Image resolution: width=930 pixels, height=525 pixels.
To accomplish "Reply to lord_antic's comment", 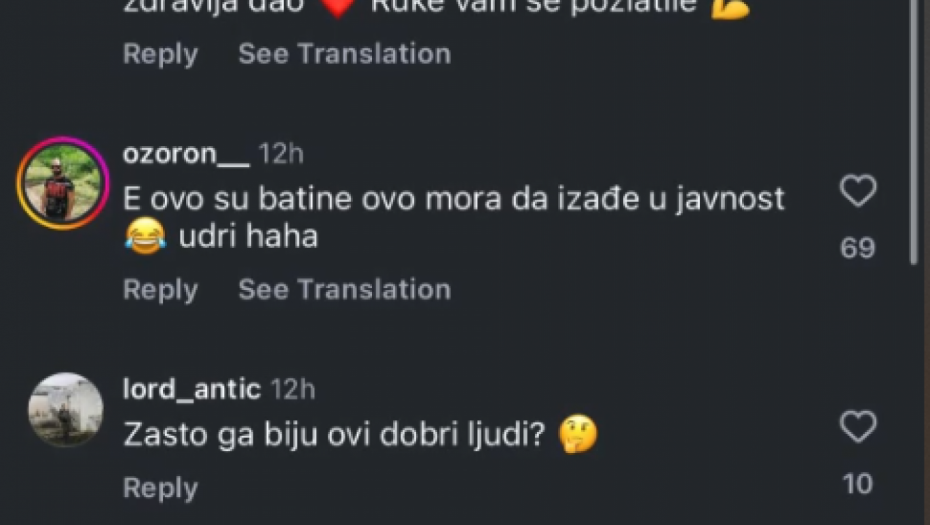I will [x=160, y=488].
